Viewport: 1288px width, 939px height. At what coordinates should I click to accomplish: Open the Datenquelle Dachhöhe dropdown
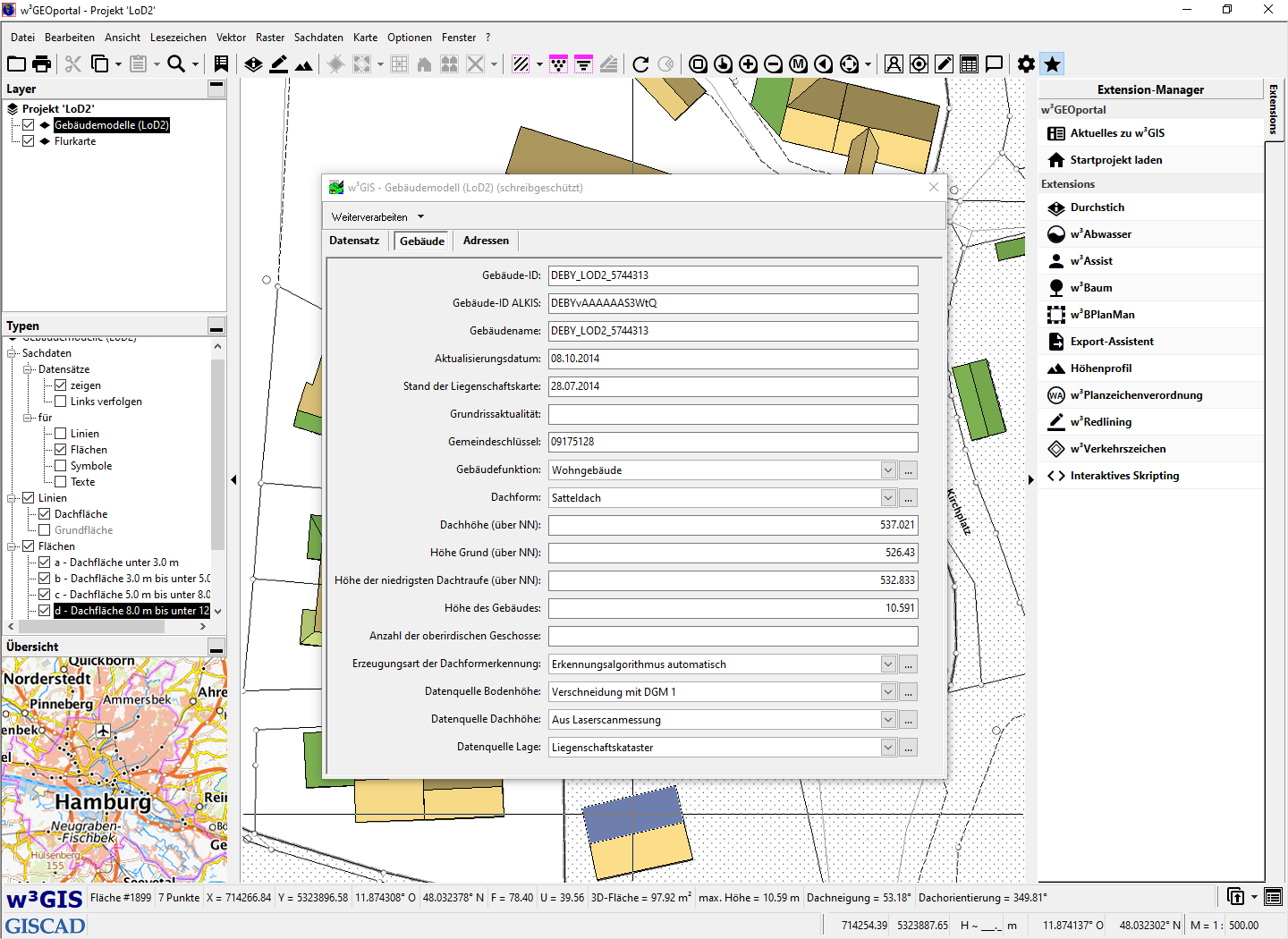coord(888,720)
